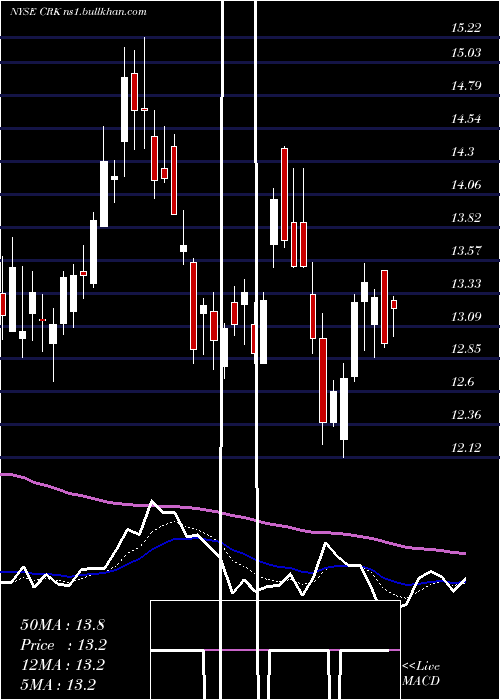Select the 12.6 price axis label
The width and height of the screenshot is (500, 700).
tap(462, 383)
